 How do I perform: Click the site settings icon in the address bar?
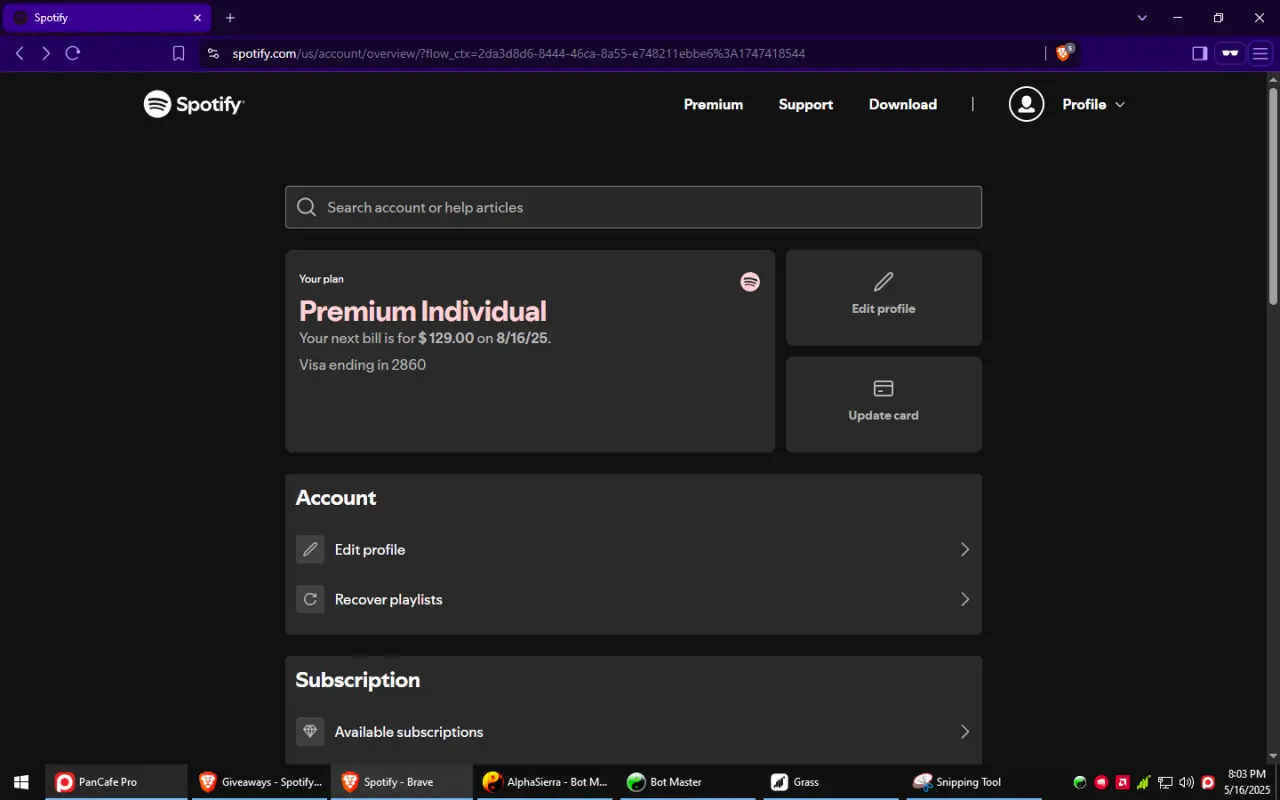tap(213, 53)
